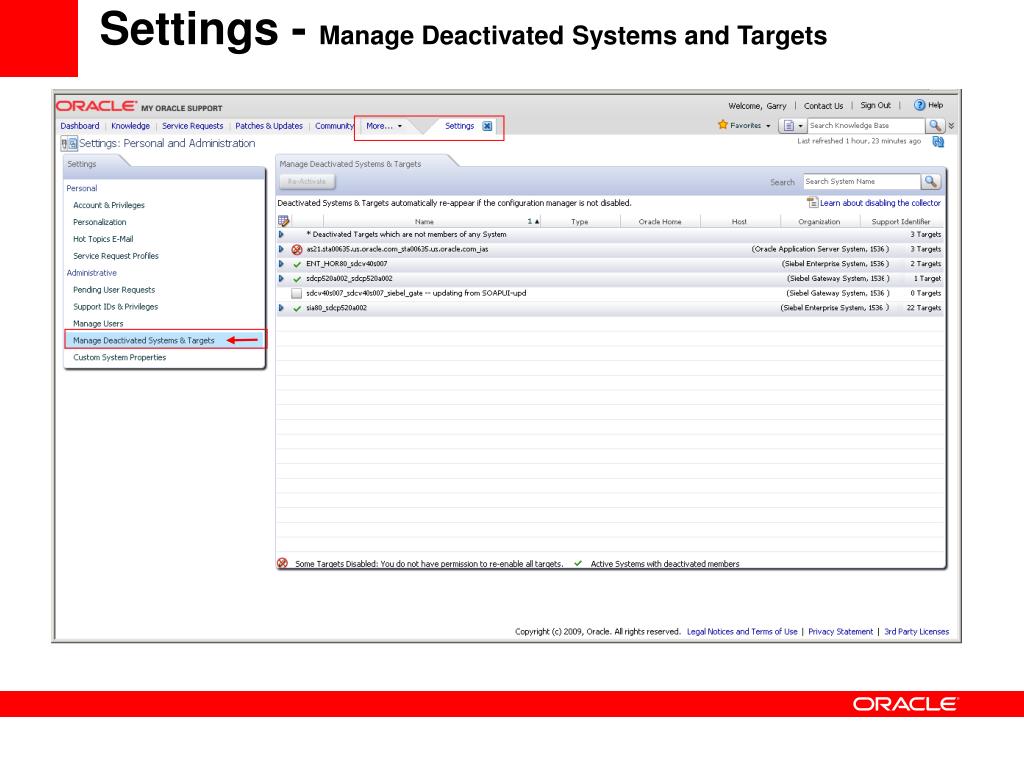Go to the Dashboard tab
The height and width of the screenshot is (768, 1024).
(80, 126)
